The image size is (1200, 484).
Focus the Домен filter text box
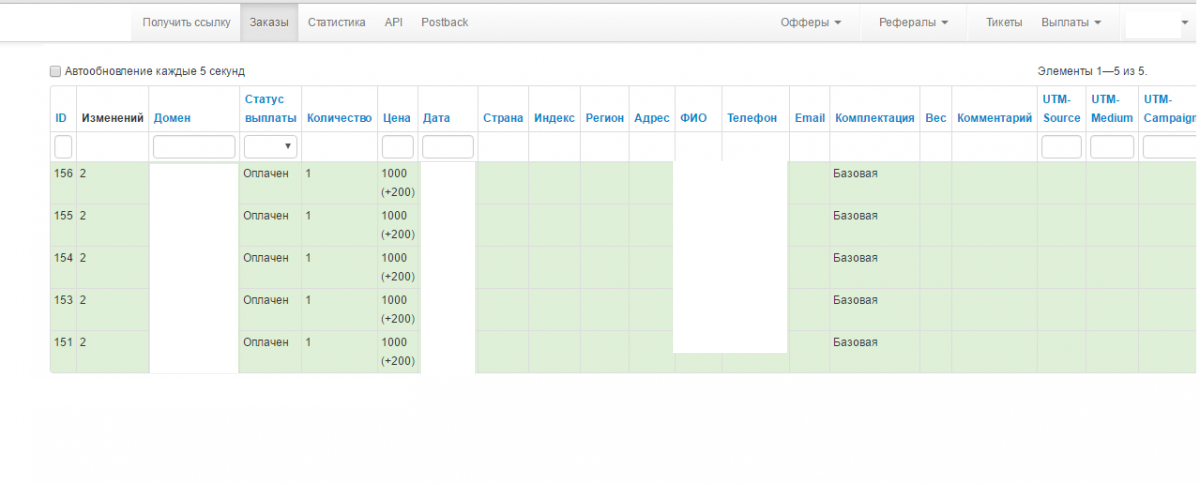pos(194,147)
